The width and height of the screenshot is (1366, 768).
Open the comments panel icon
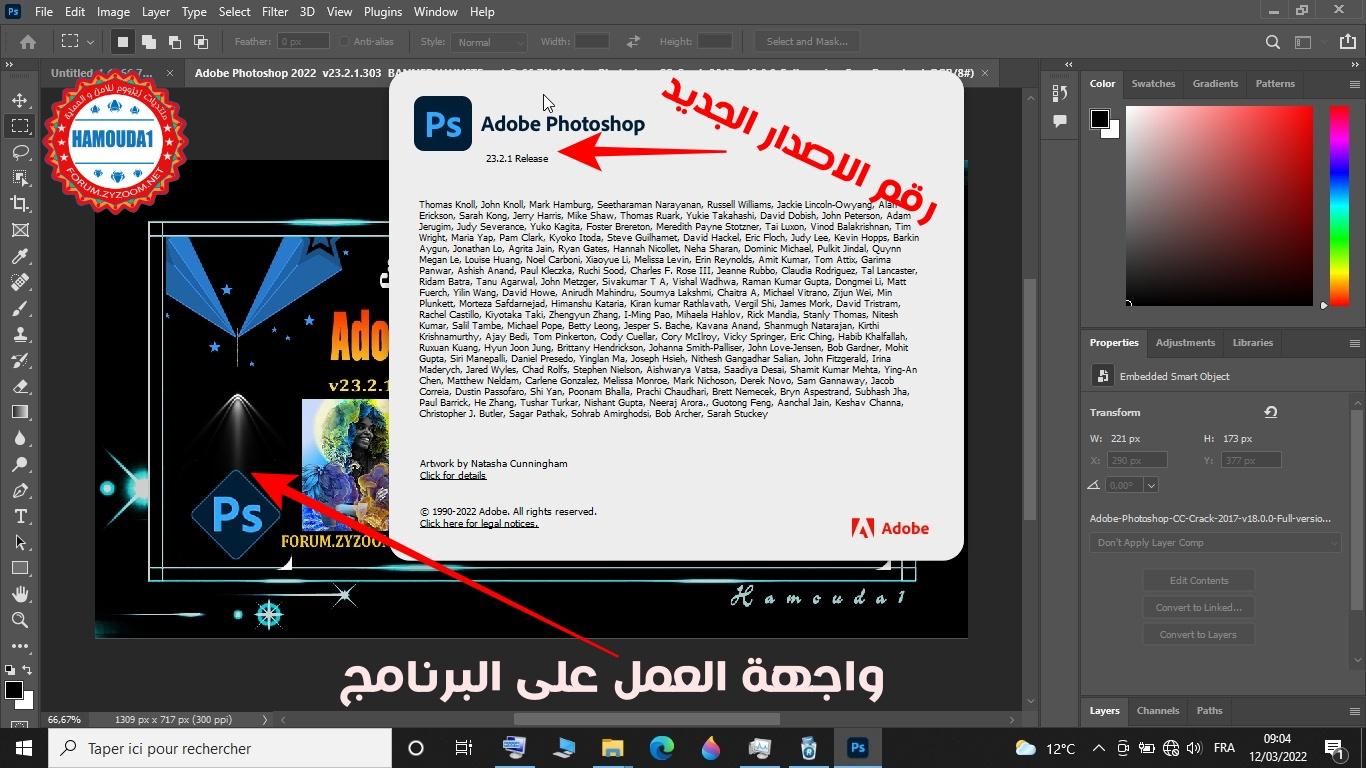pyautogui.click(x=1060, y=121)
